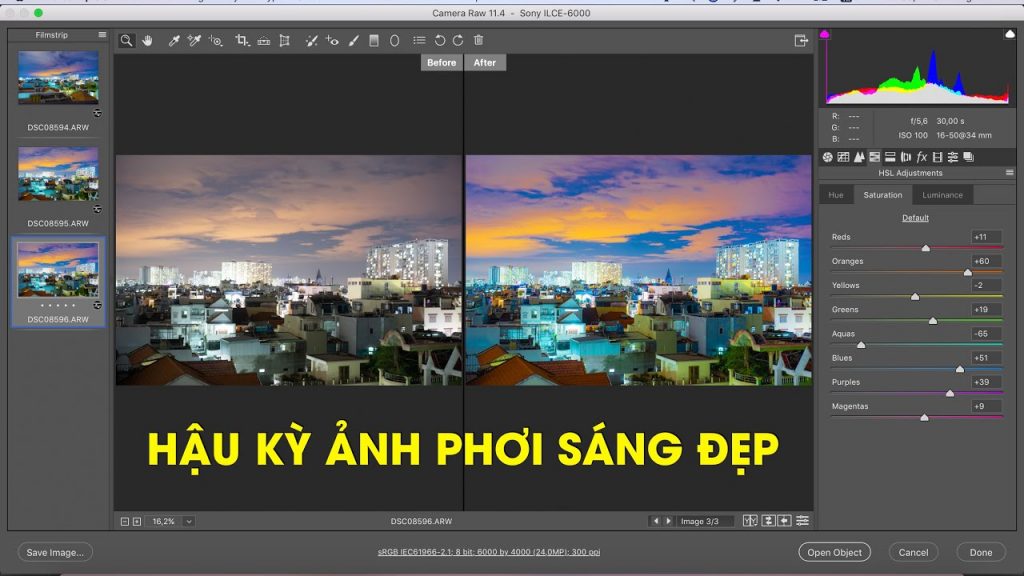Open the Tone Curve panel
Screen dimensions: 1024x576
[x=844, y=157]
